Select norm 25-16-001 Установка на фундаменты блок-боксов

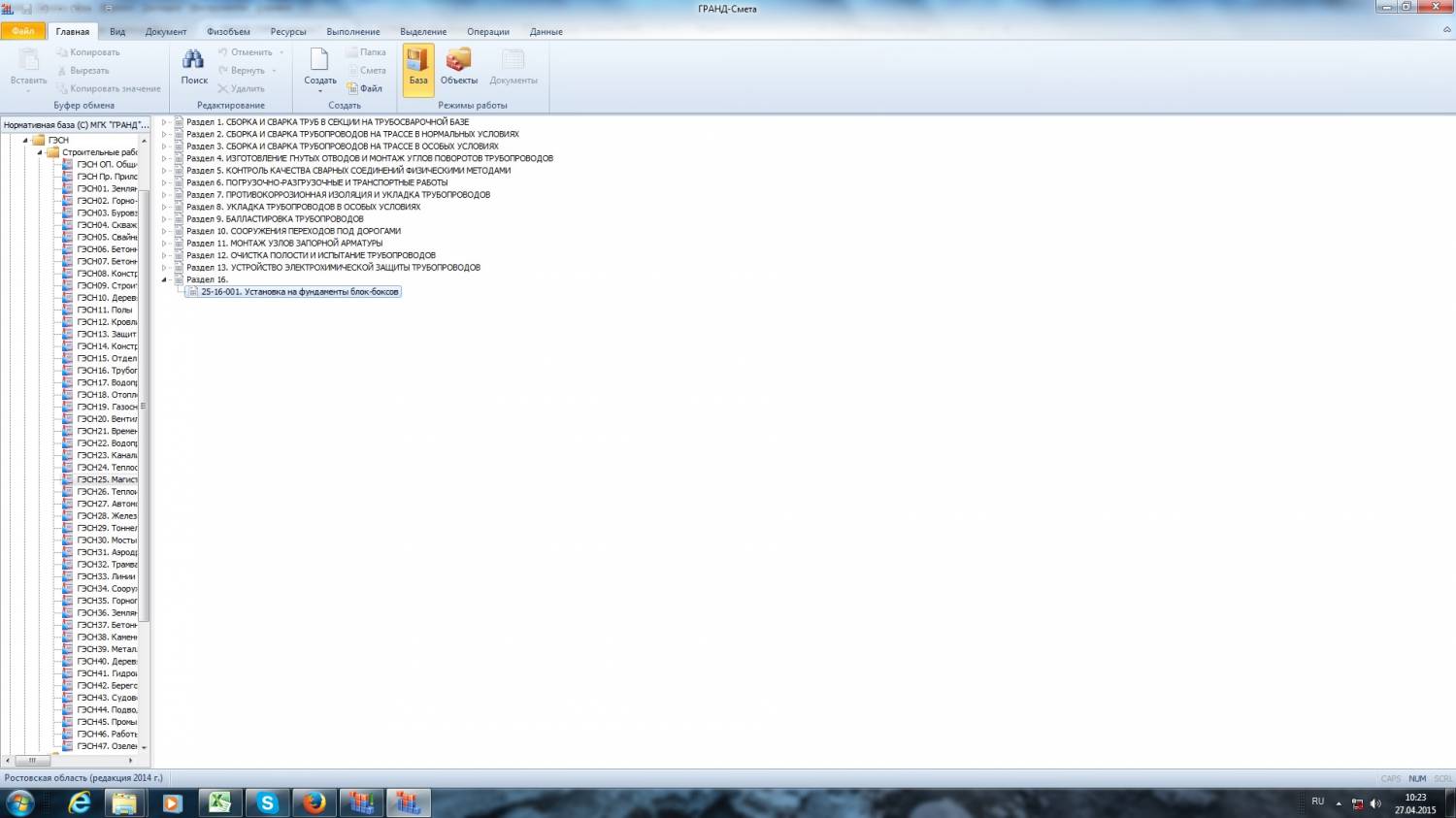click(293, 291)
